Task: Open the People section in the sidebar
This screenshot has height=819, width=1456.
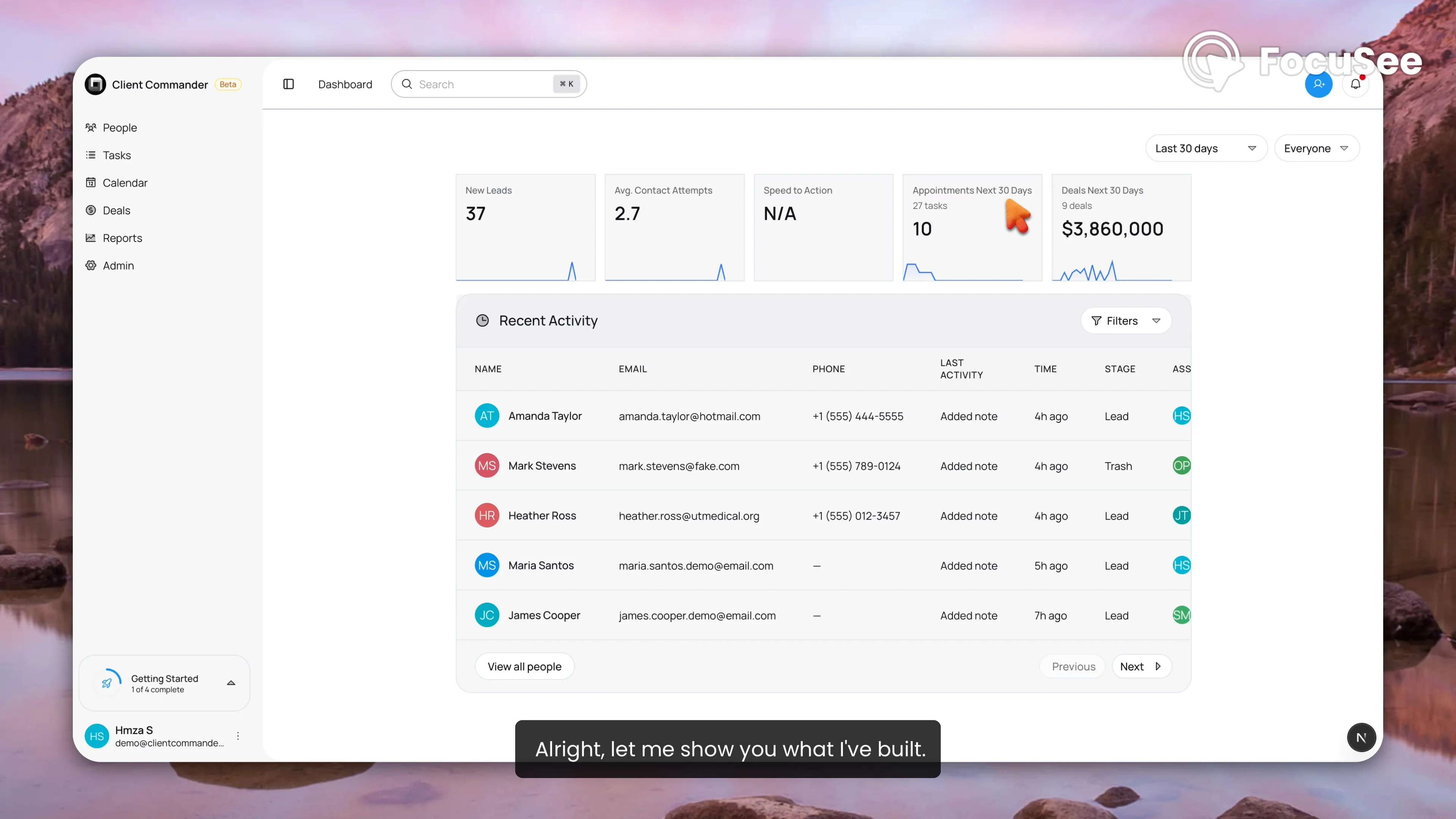Action: [119, 128]
